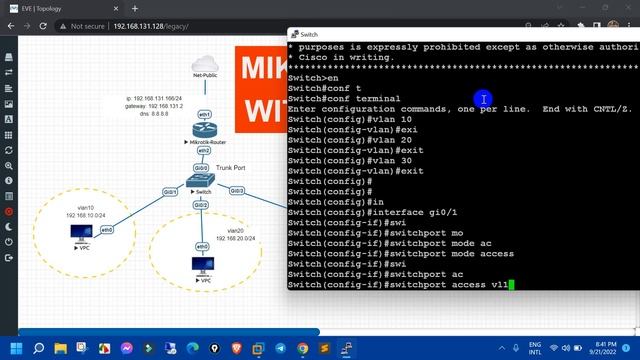Open Messenger from the taskbar
This screenshot has width=640, height=360.
click(x=127, y=348)
